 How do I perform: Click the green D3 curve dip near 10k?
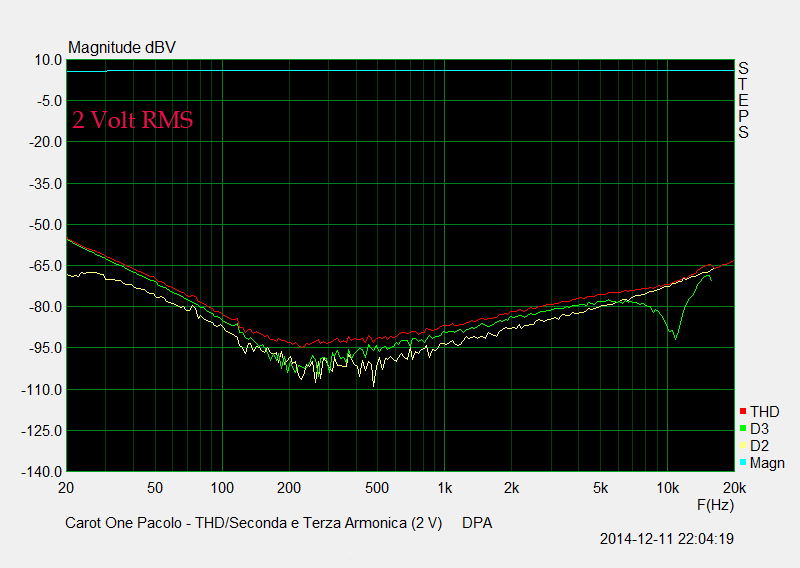tap(675, 337)
